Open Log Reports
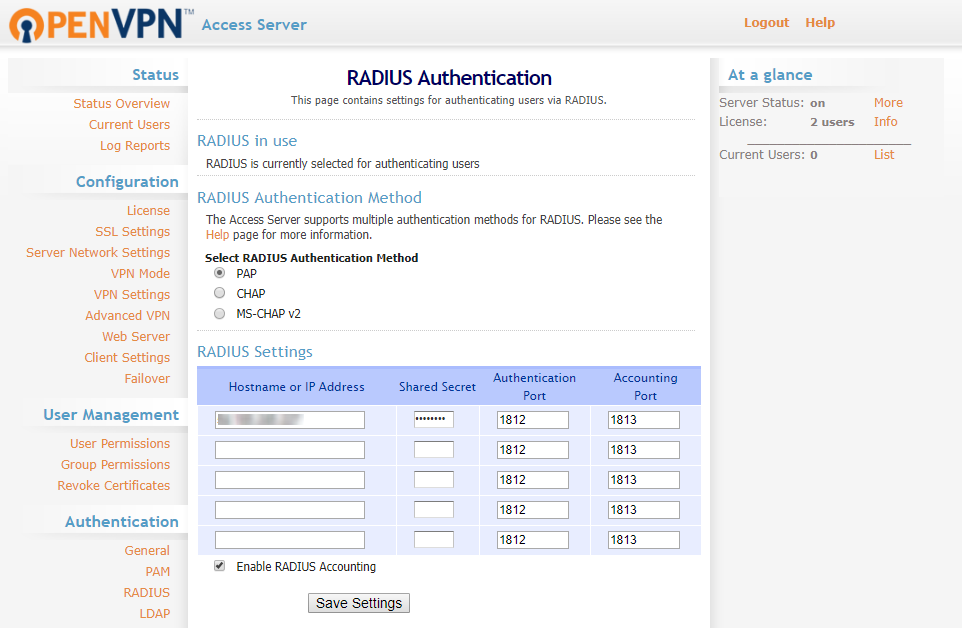 click(x=134, y=145)
